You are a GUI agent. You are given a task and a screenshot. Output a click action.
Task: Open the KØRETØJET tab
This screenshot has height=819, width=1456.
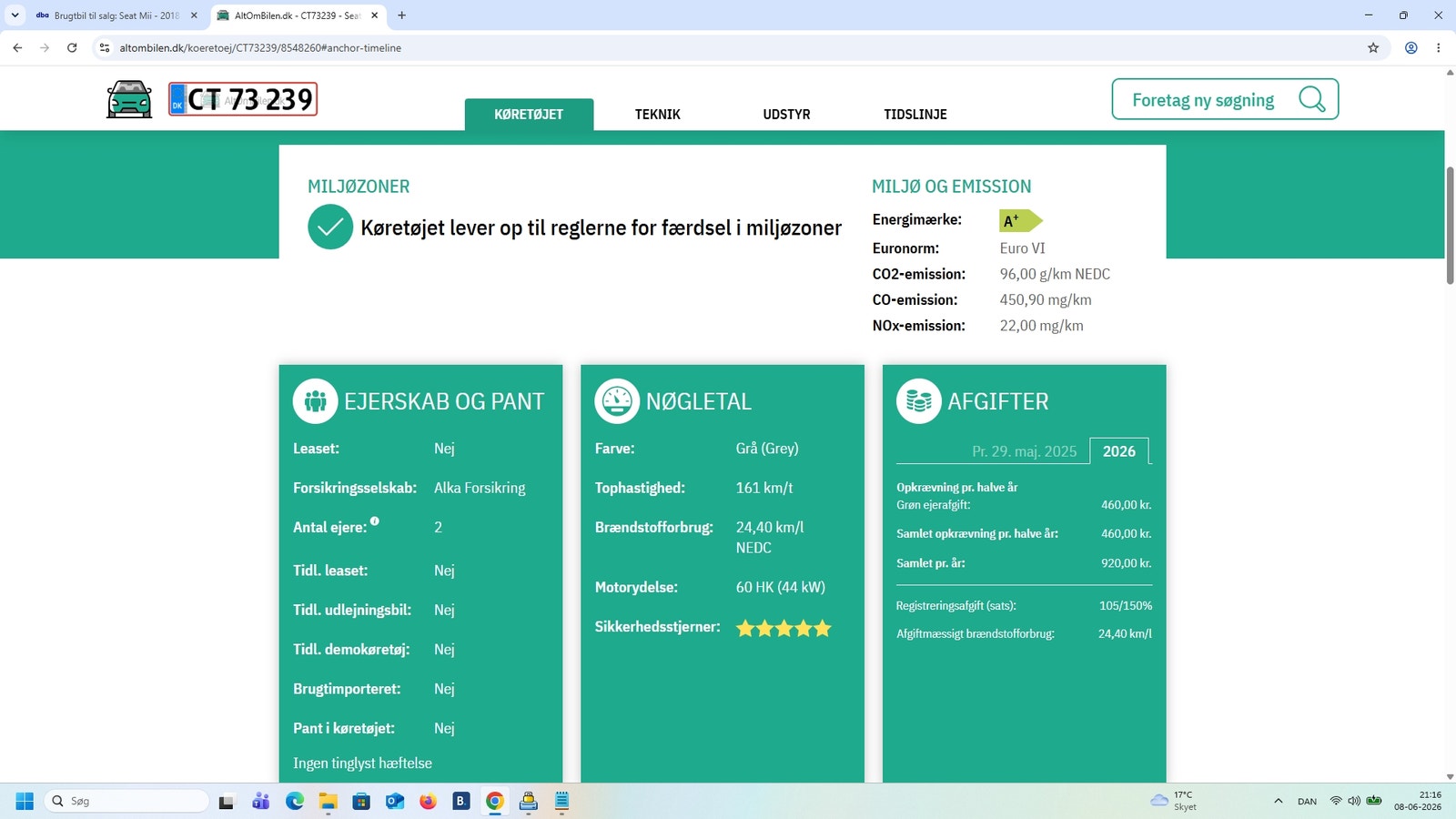point(529,115)
